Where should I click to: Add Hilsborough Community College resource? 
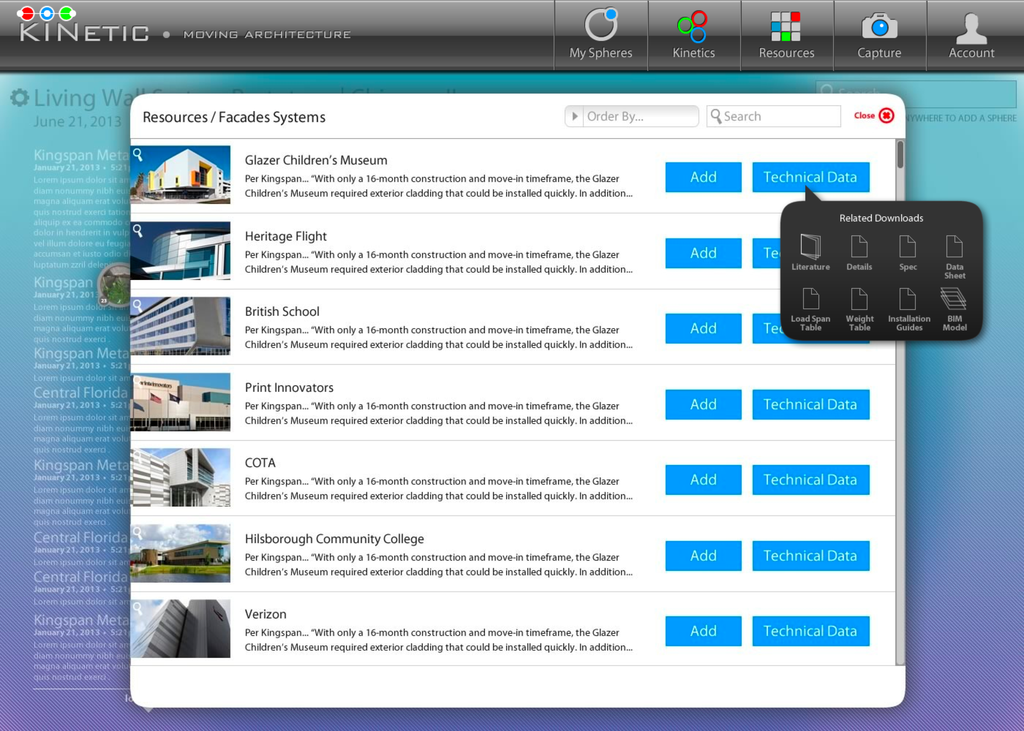[x=703, y=556]
